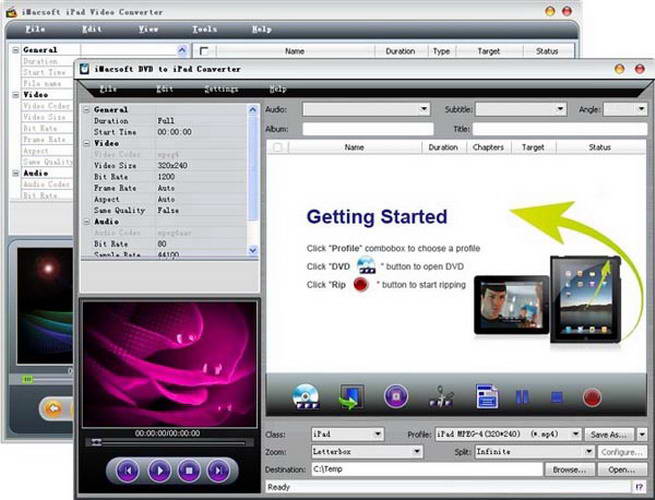
Task: Collapse the General section in front window
Action: point(87,109)
